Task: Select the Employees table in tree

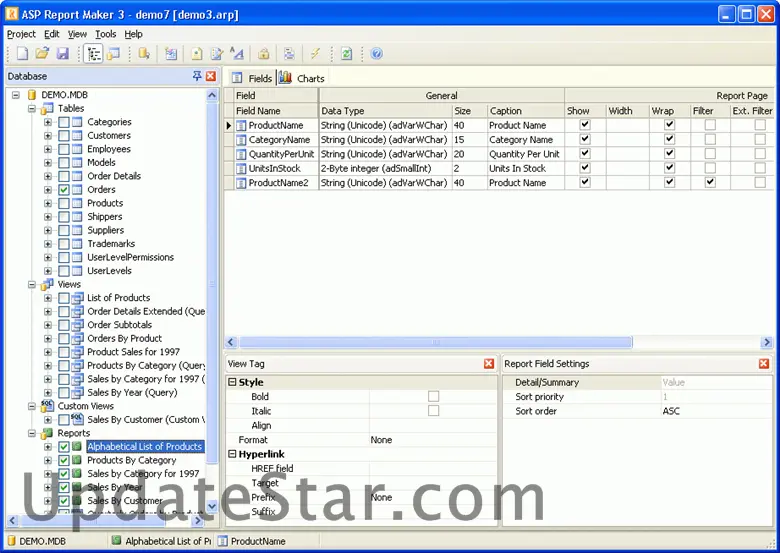Action: 109,149
